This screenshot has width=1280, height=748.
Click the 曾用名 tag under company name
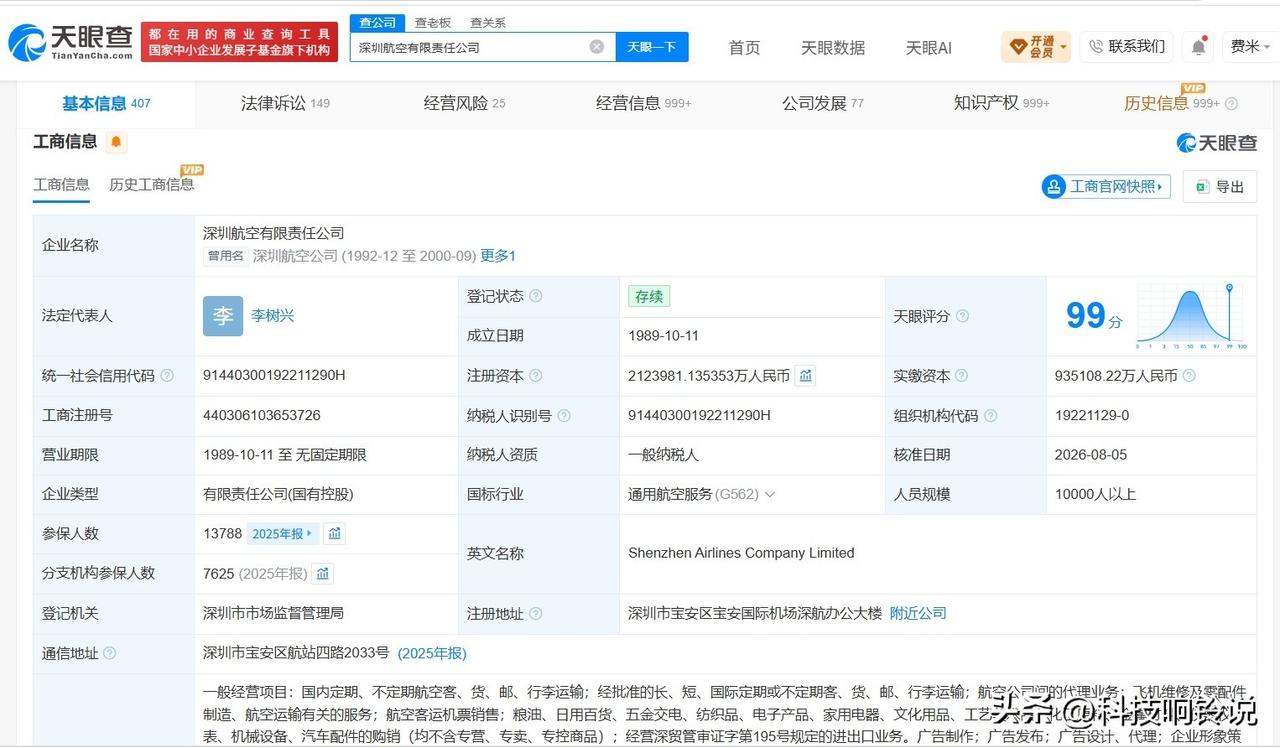coord(225,256)
